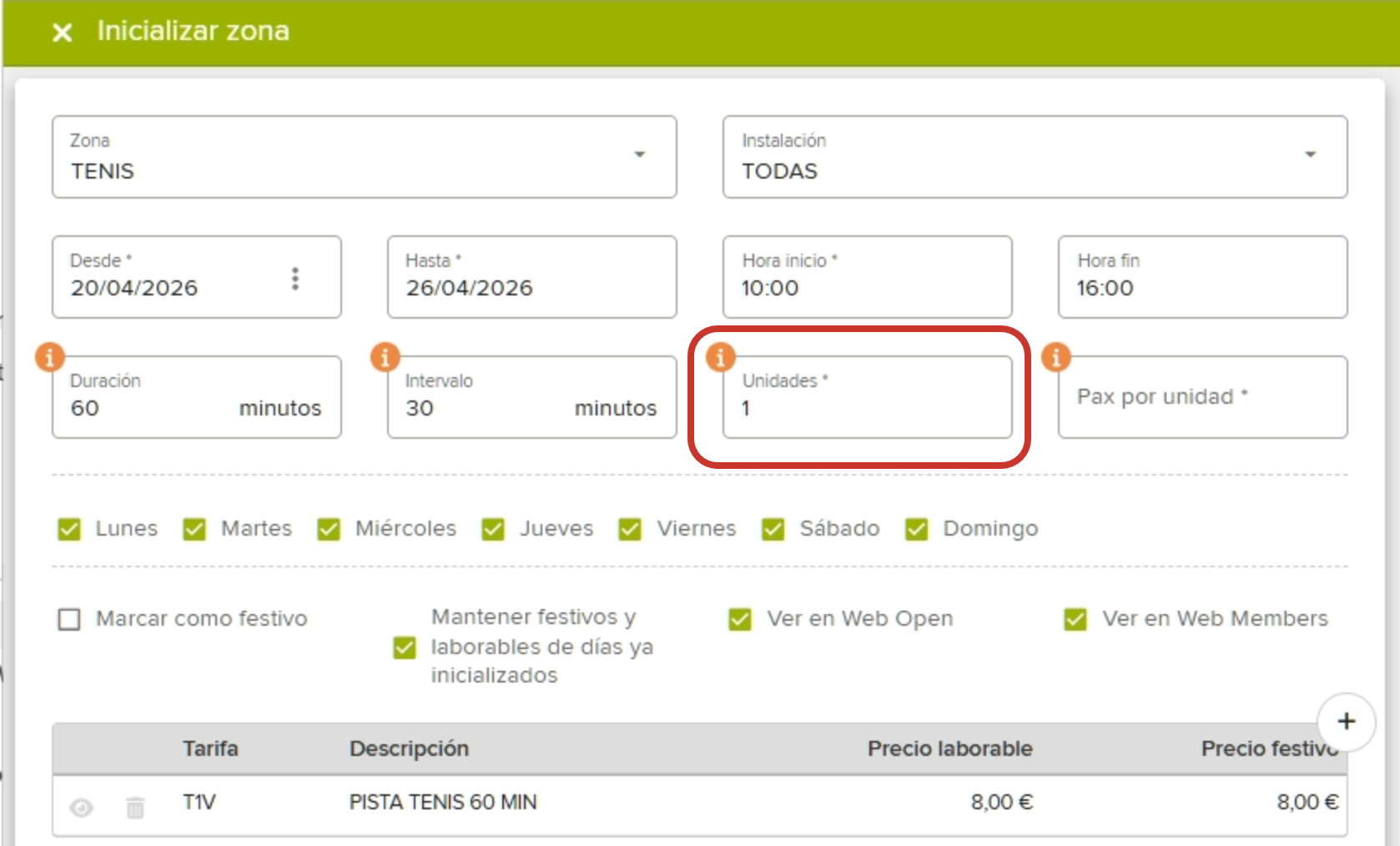The image size is (1400, 846).
Task: Click the Unidades field
Action: [x=867, y=397]
